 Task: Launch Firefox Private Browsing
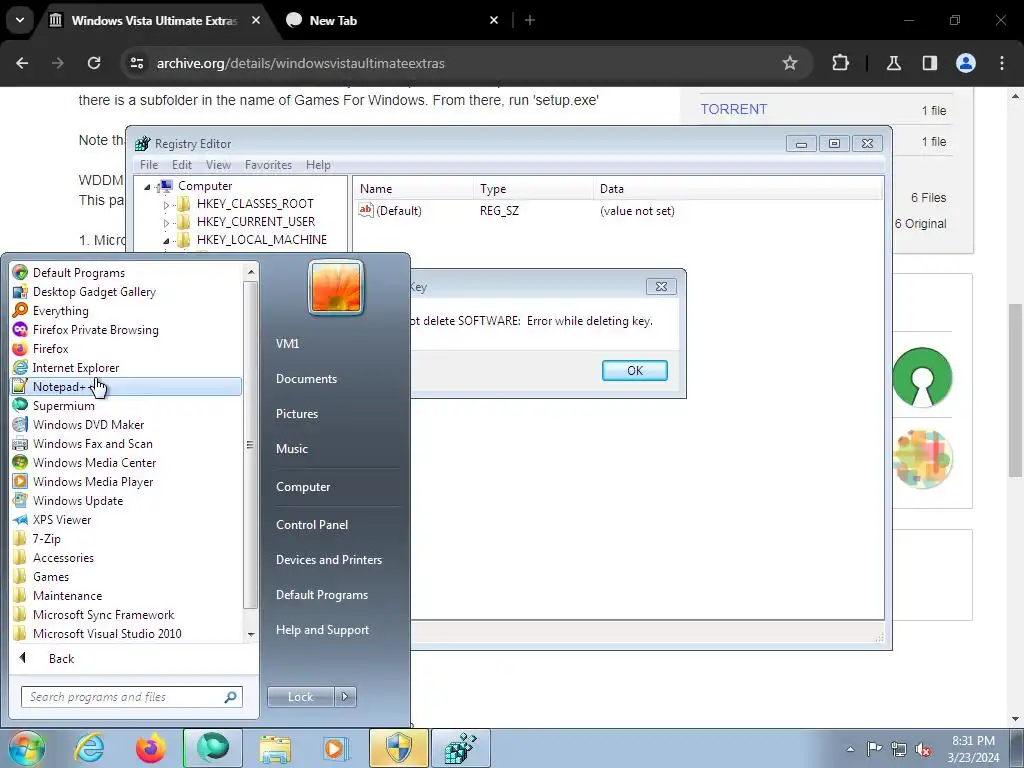coord(95,330)
